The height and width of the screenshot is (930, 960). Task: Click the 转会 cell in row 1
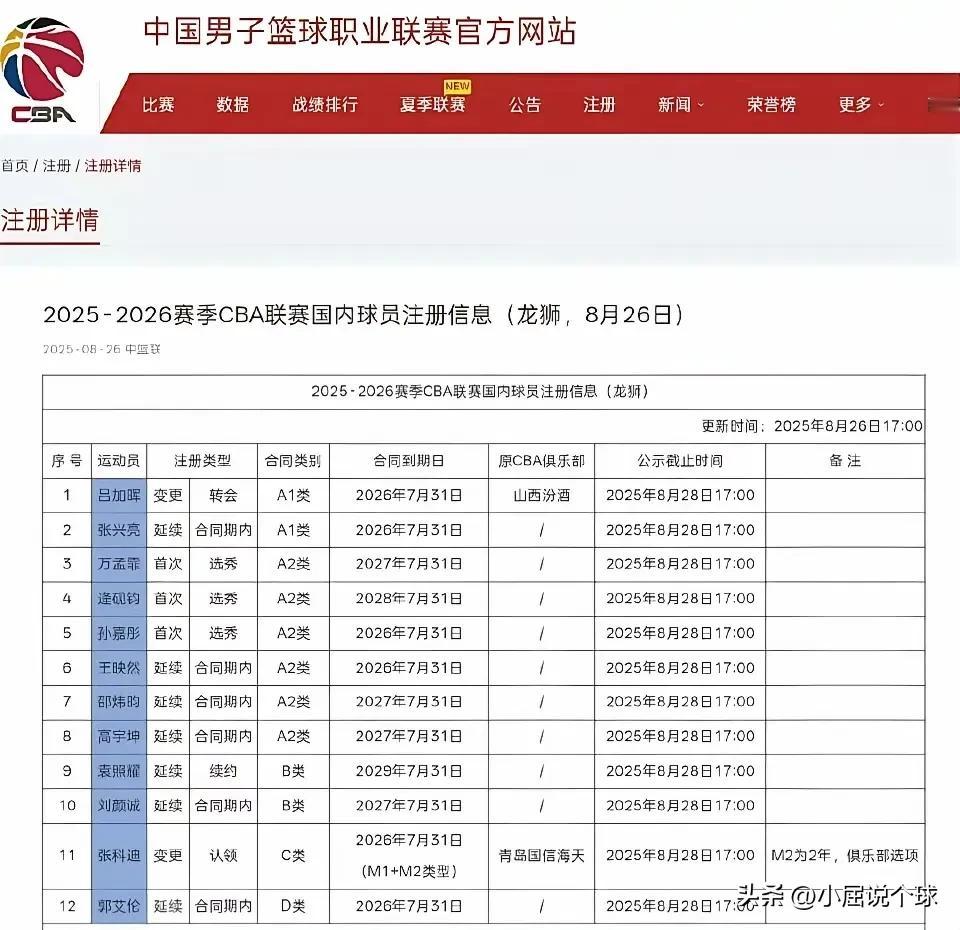223,495
